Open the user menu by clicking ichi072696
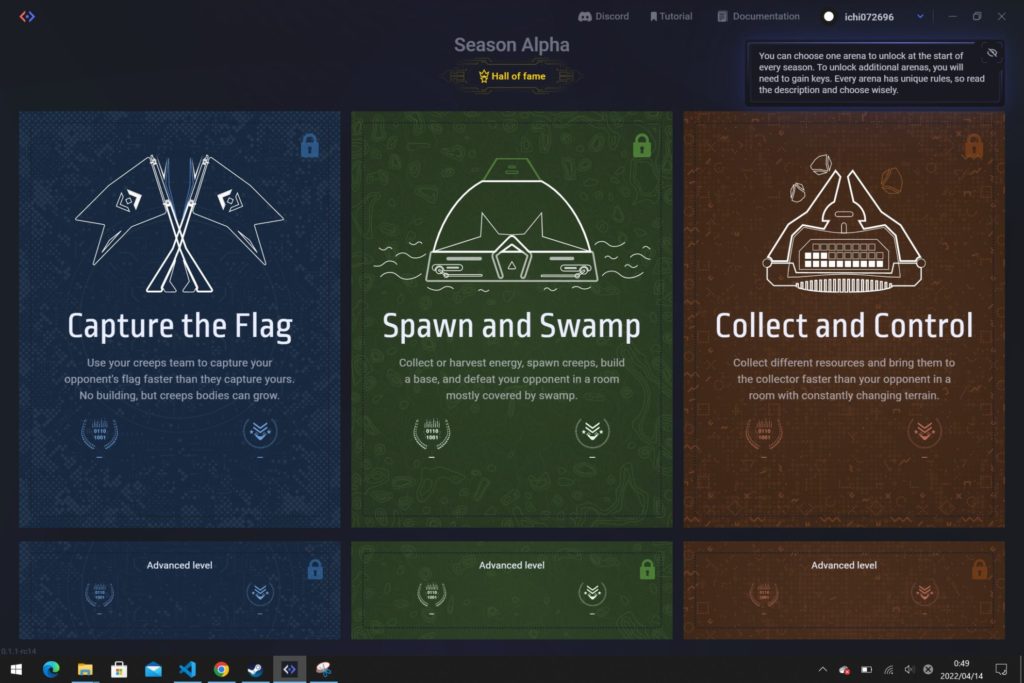 (x=869, y=17)
